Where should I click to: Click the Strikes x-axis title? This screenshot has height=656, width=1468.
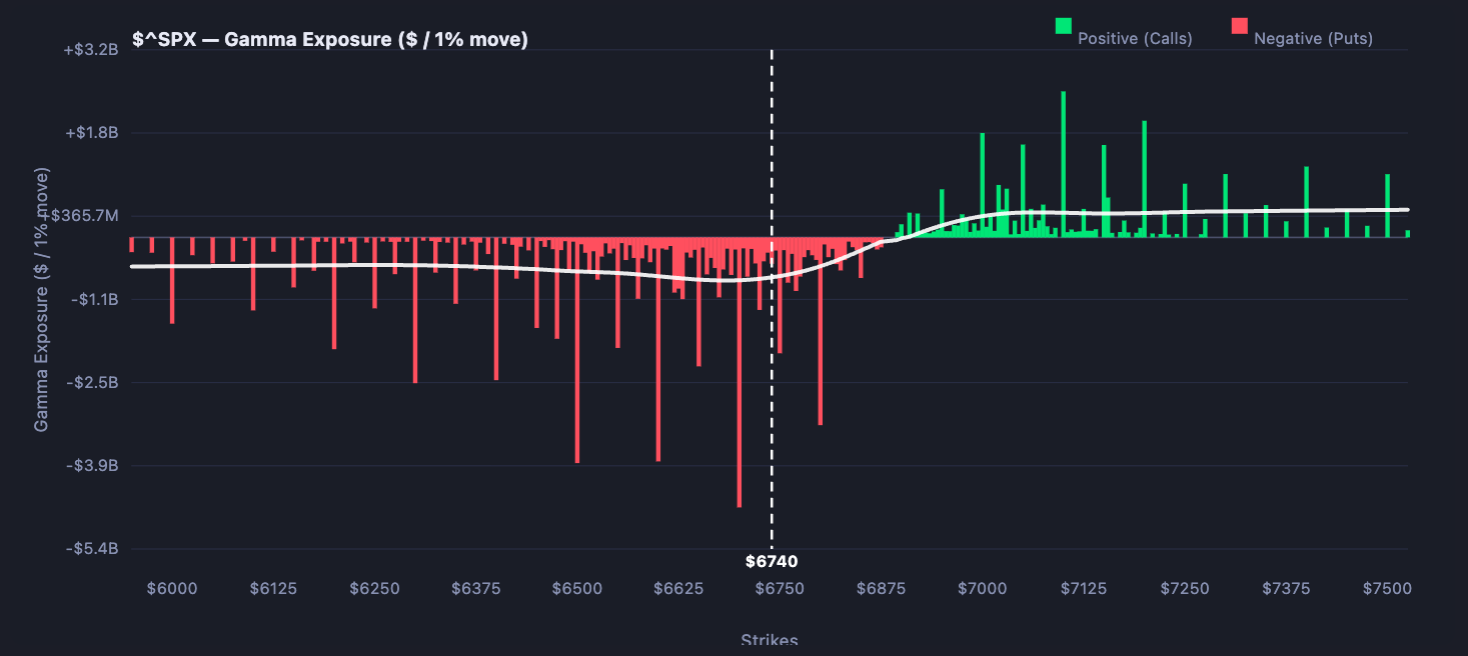tap(769, 640)
